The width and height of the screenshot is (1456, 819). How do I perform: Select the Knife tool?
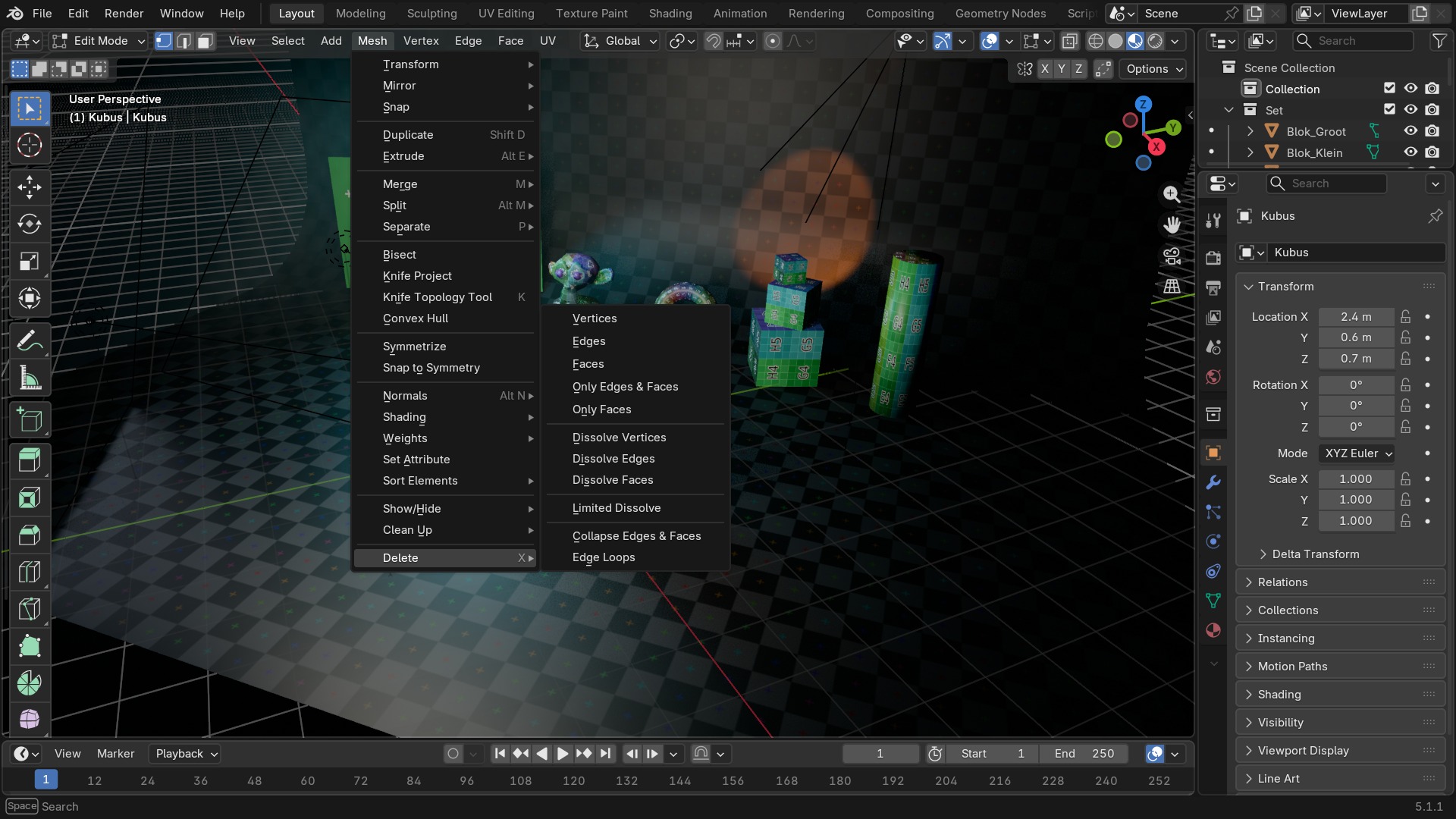30,610
